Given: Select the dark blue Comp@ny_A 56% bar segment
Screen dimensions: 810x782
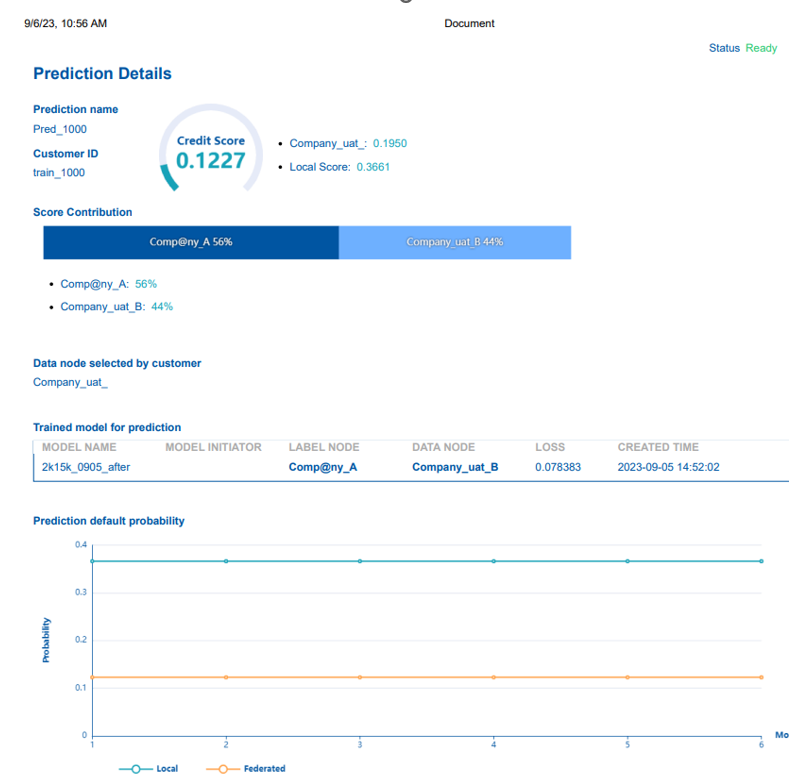Looking at the screenshot, I should [x=191, y=242].
